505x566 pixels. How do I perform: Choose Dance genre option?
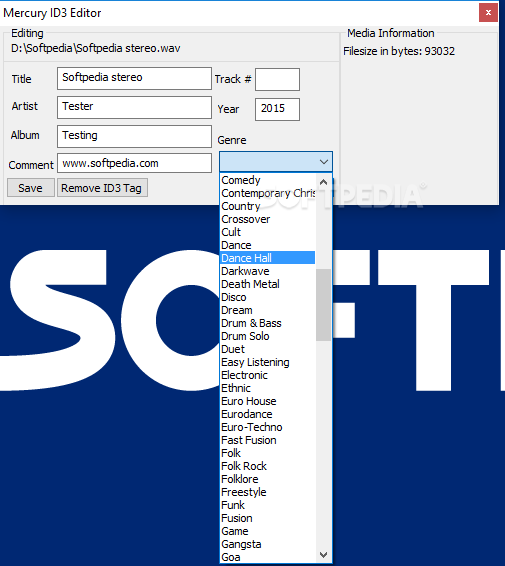(268, 245)
